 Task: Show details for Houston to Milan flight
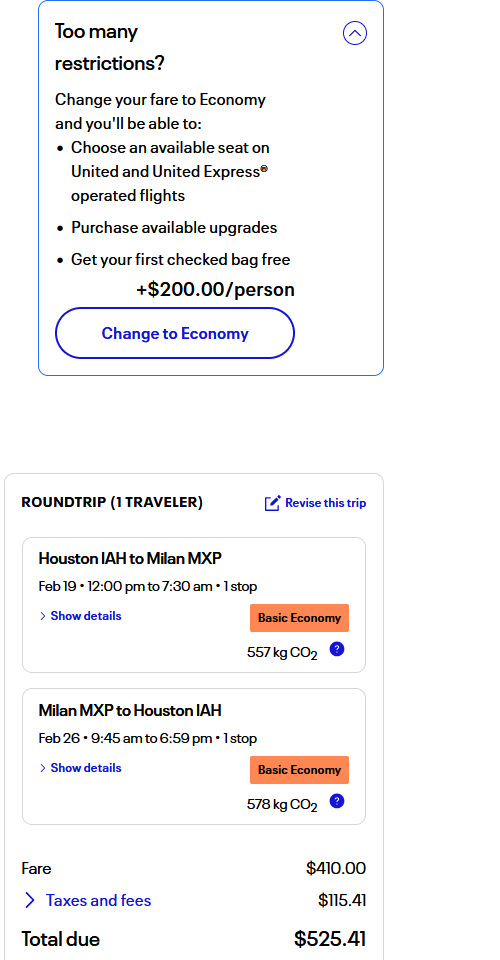(x=86, y=616)
